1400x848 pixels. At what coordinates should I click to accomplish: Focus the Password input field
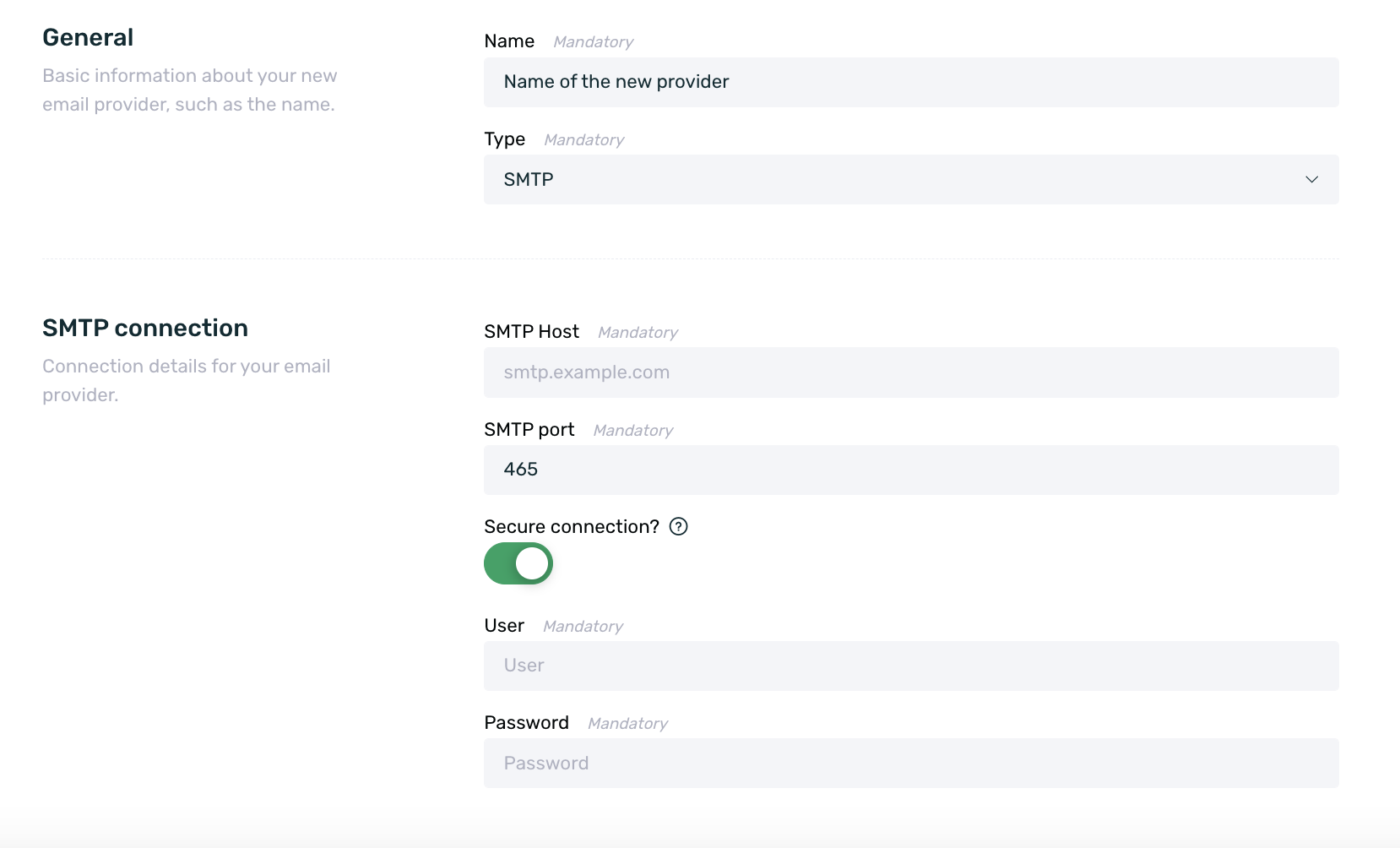pos(911,764)
